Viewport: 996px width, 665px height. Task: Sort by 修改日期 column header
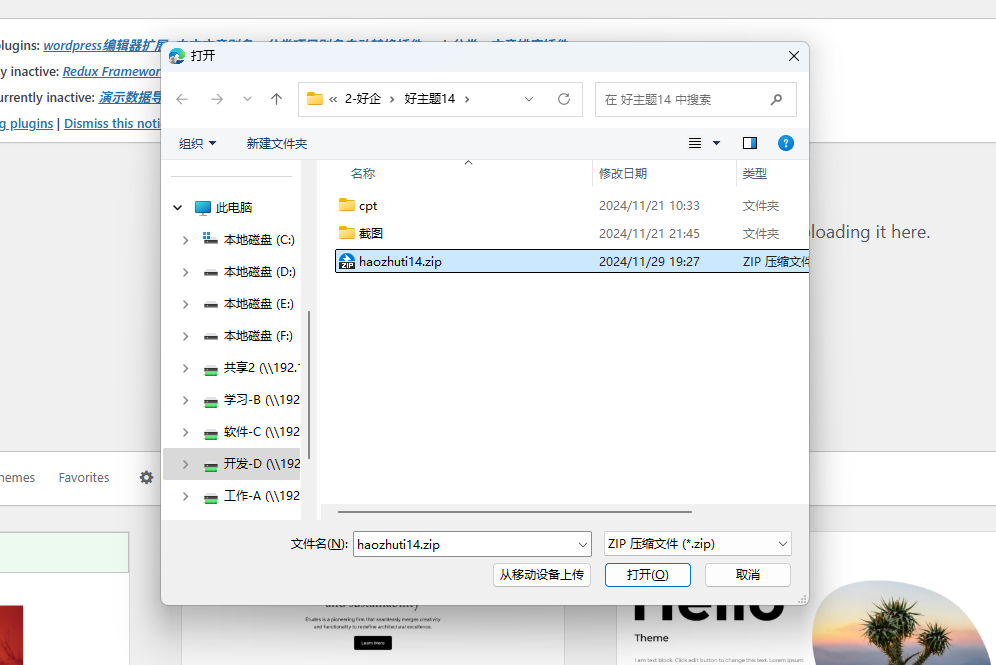pyautogui.click(x=623, y=173)
